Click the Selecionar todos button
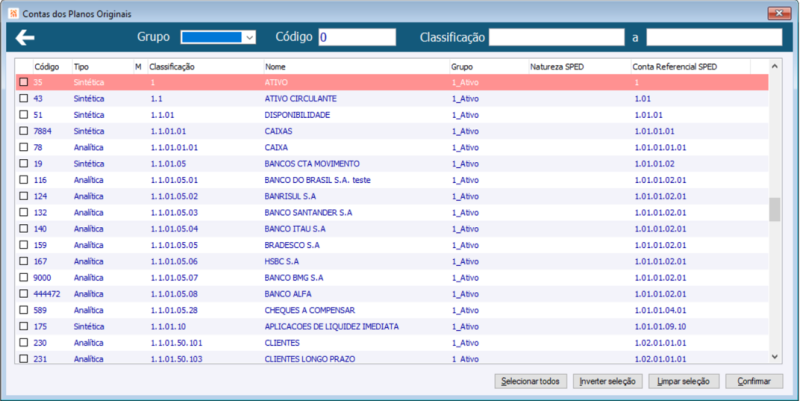Image resolution: width=800 pixels, height=401 pixels. (531, 381)
